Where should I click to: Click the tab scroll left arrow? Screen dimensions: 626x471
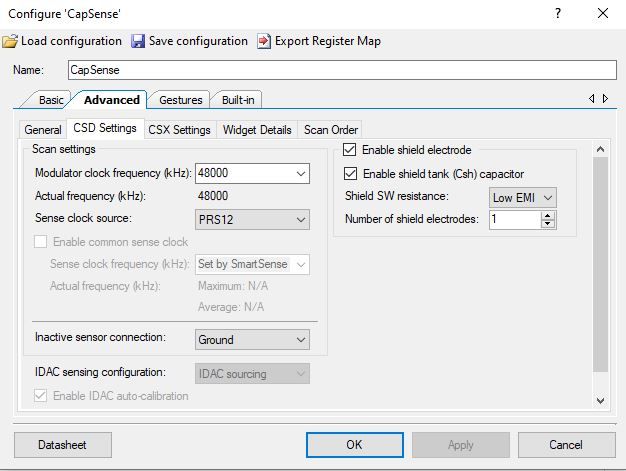click(x=592, y=98)
